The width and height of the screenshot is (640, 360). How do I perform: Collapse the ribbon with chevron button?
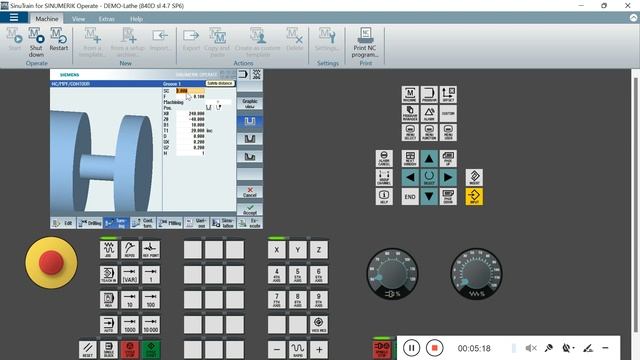(633, 18)
